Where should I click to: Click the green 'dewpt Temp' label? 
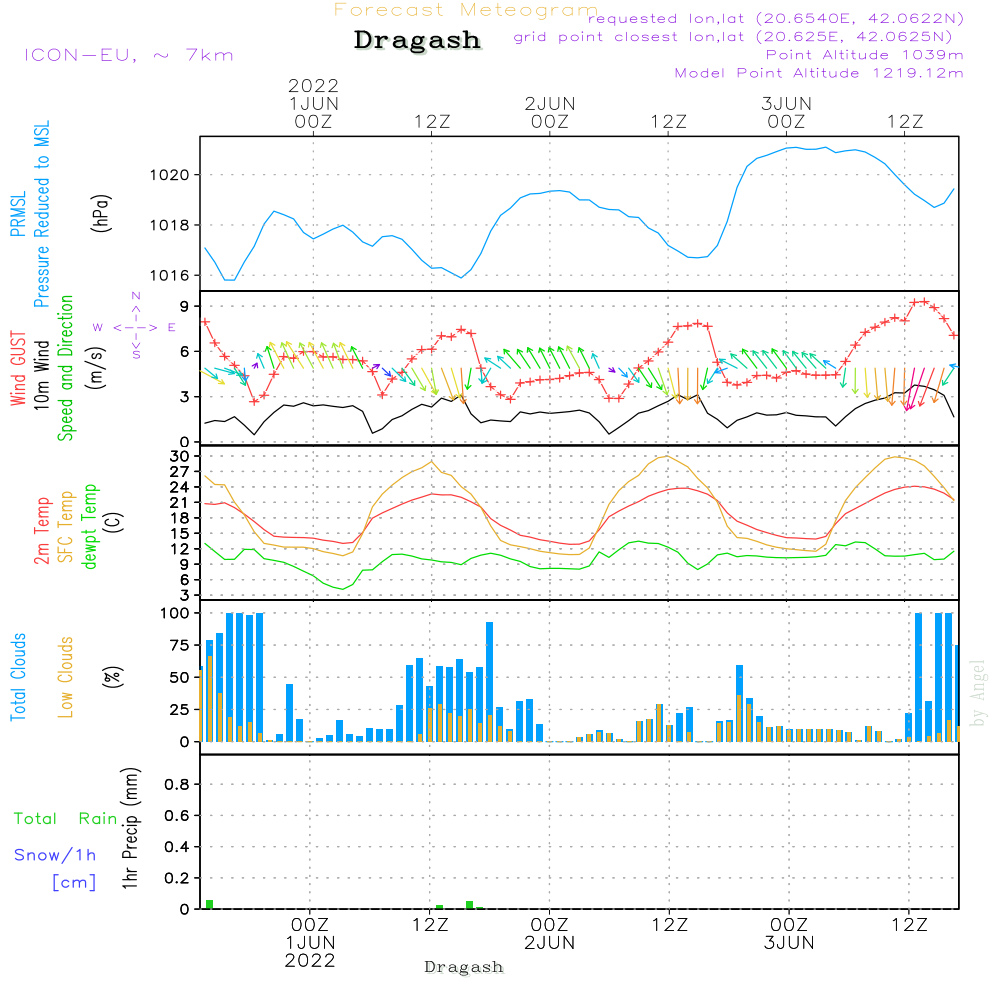click(x=89, y=526)
